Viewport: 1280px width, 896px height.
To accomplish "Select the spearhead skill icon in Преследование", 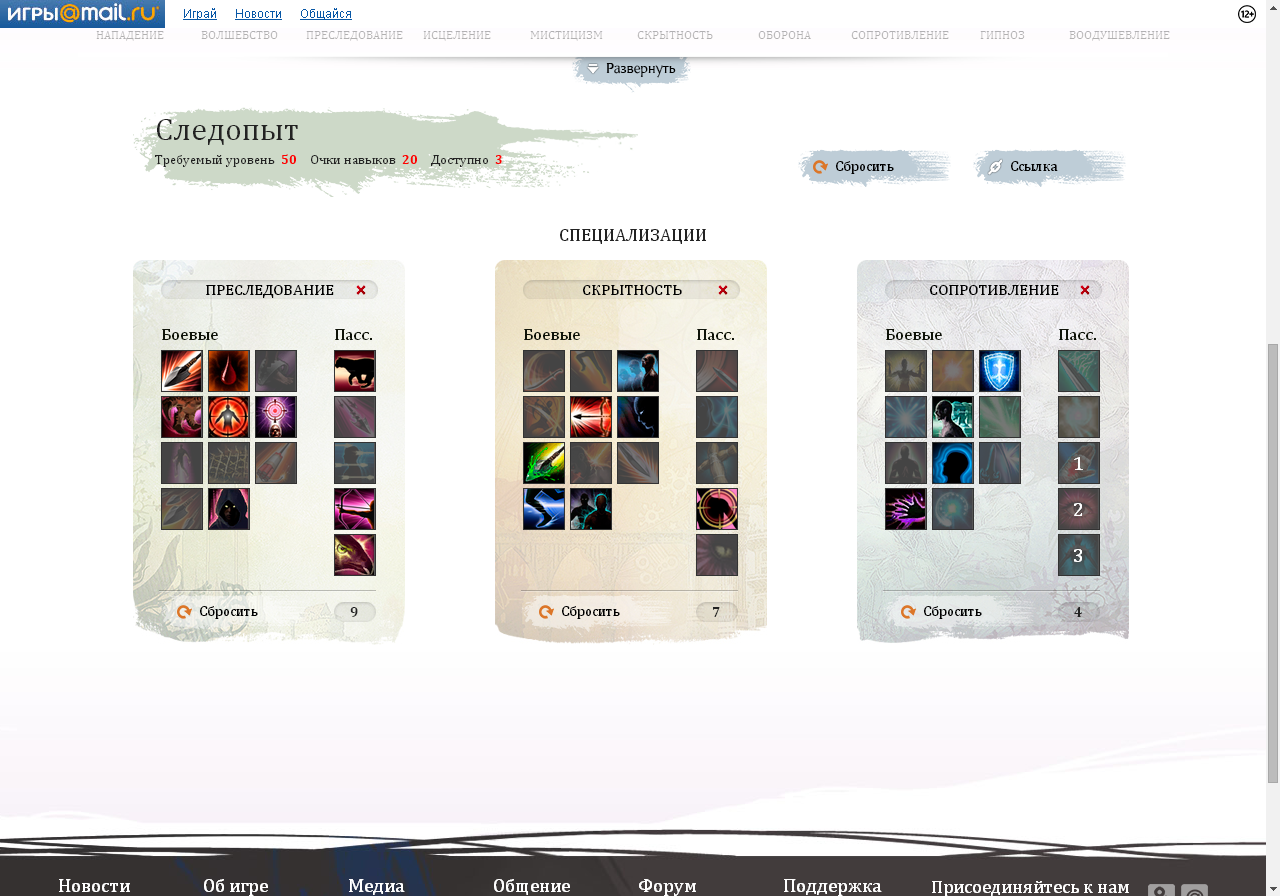I will (182, 371).
